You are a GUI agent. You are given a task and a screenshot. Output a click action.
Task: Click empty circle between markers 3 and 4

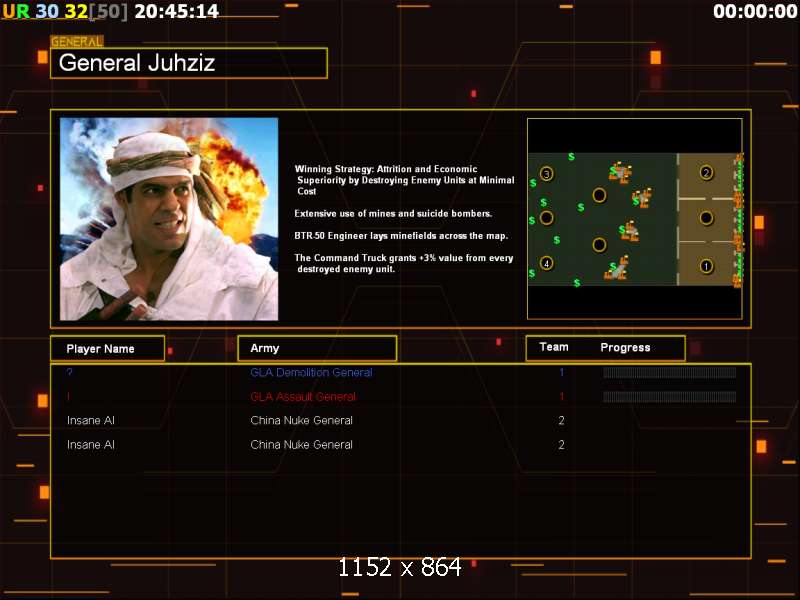point(546,218)
